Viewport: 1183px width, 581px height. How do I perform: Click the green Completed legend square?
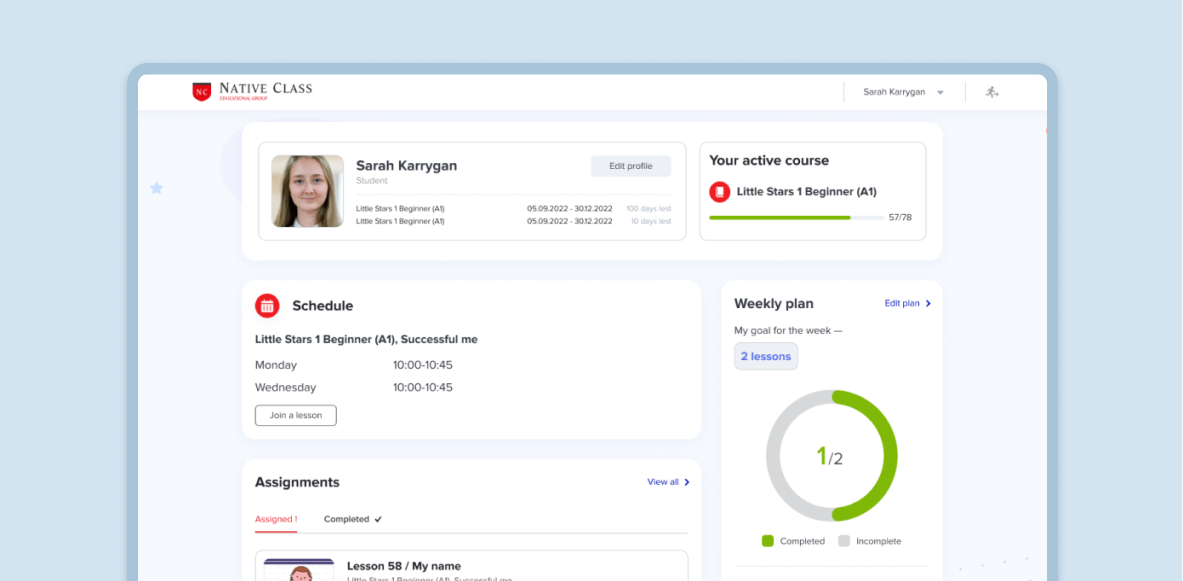click(x=768, y=541)
